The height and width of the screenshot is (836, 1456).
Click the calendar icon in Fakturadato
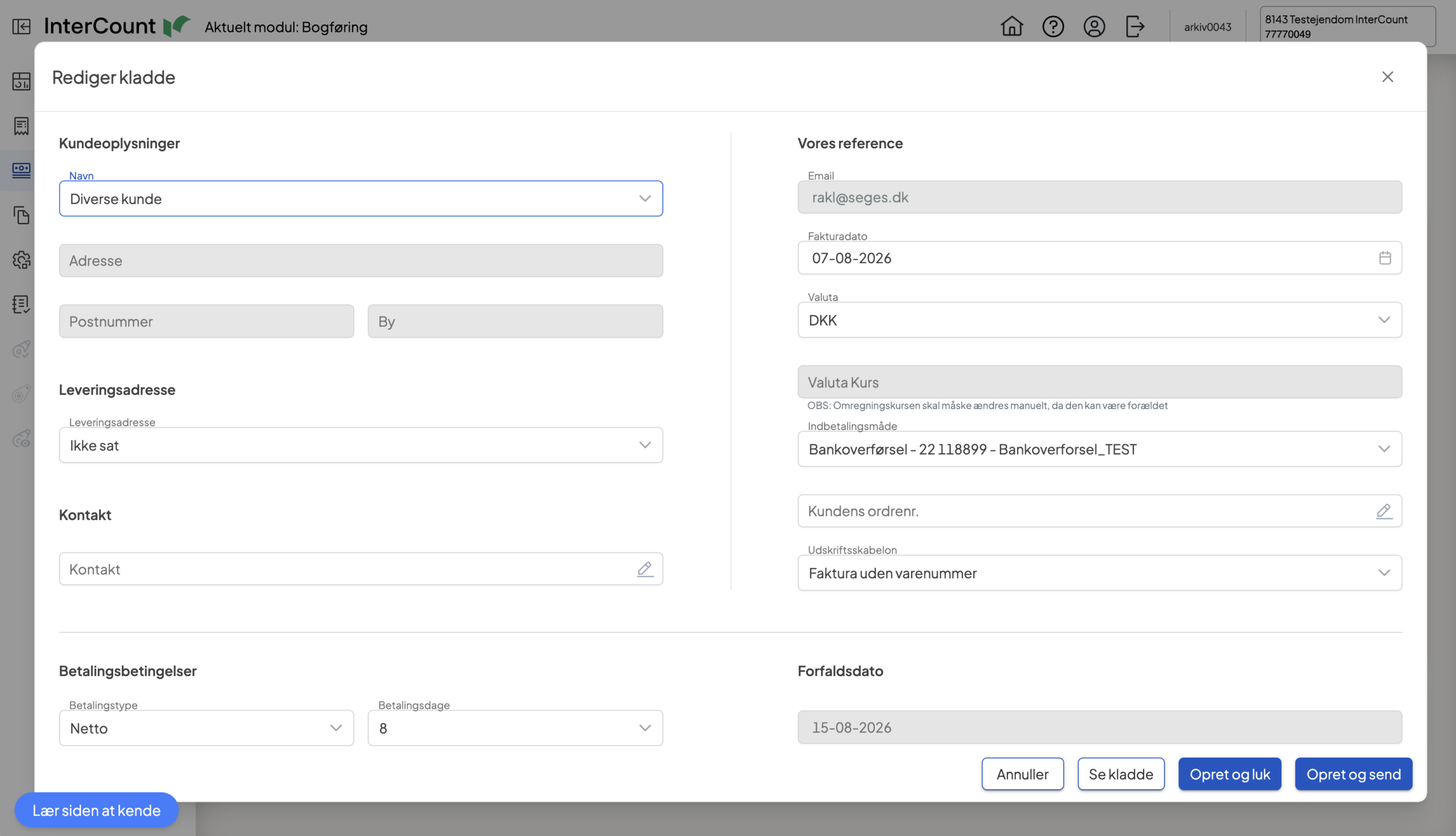point(1385,258)
